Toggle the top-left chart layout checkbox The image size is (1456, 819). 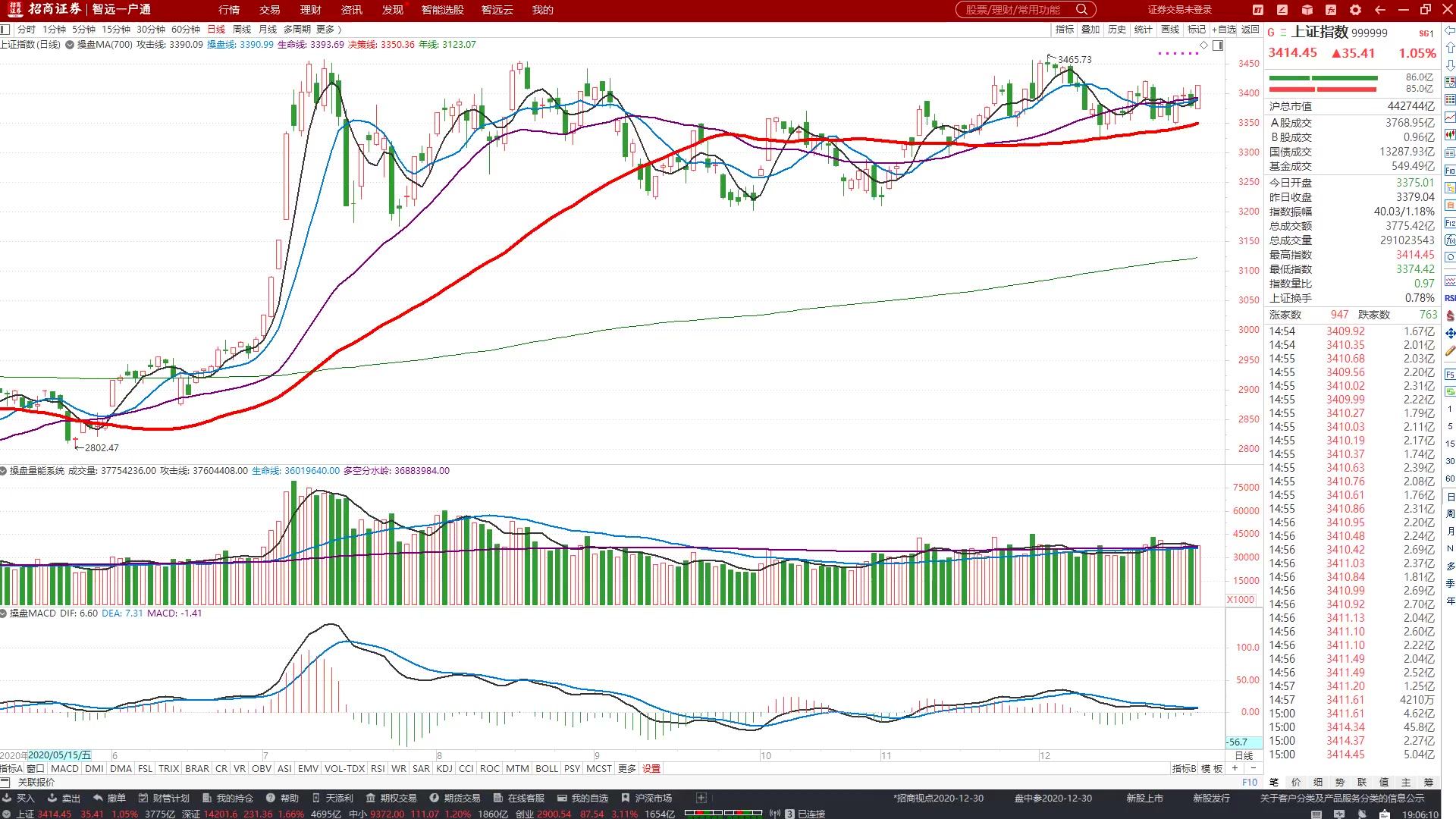[5, 30]
